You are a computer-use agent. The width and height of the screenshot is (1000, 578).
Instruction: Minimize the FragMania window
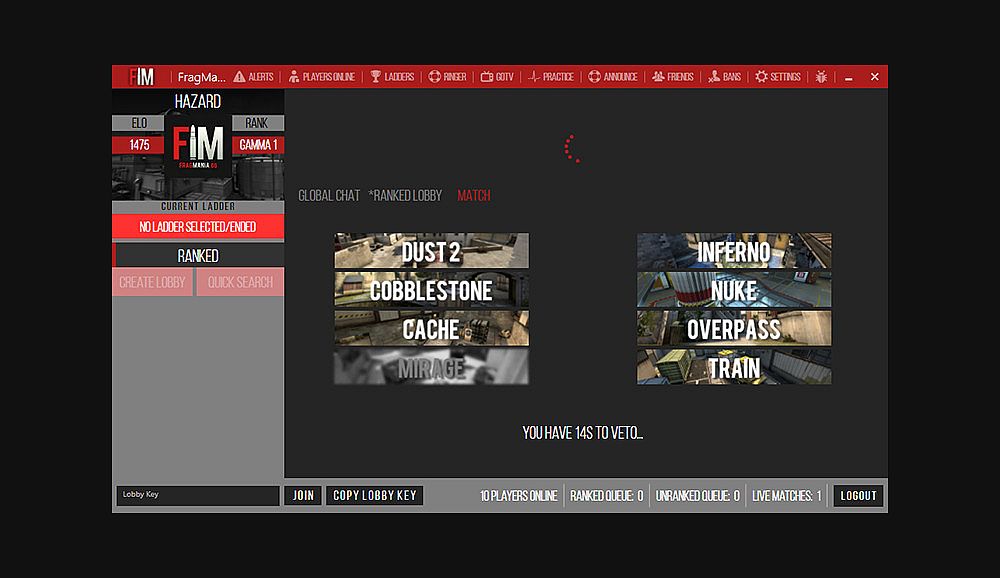coord(849,77)
